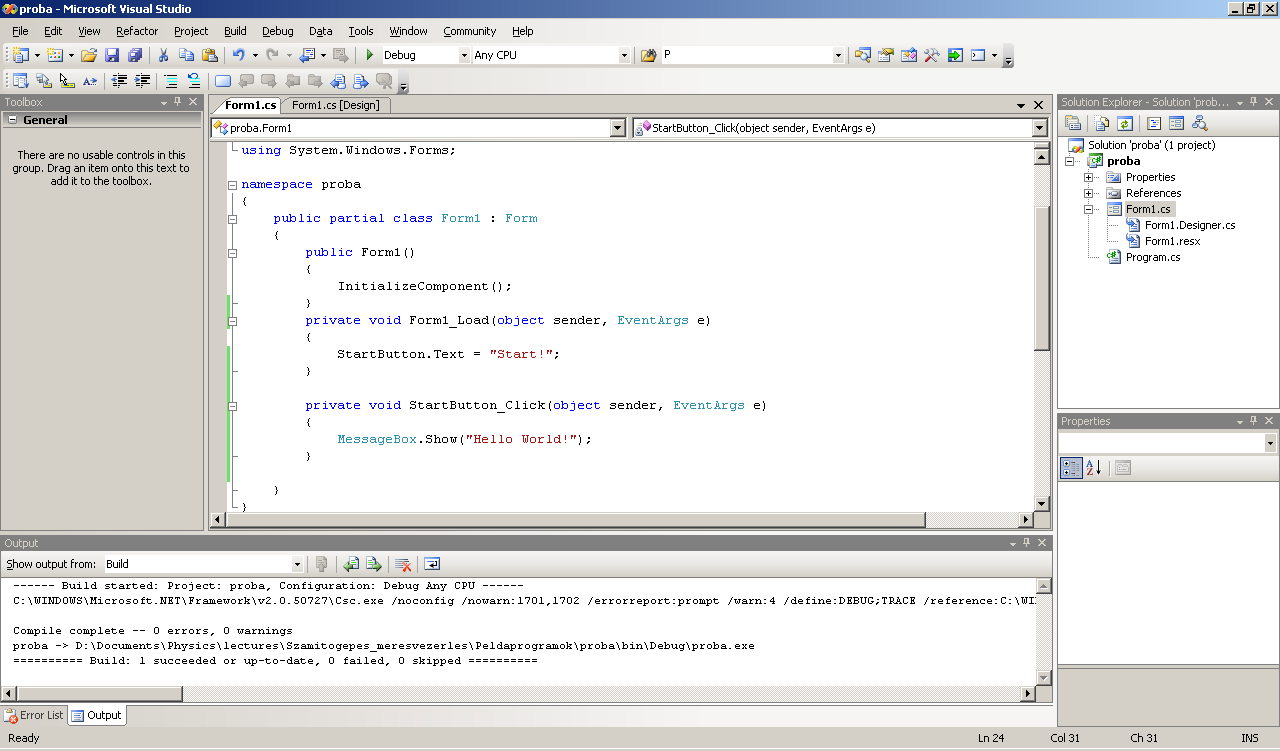Click View Code icon in Solution Explorer
Viewport: 1280px width, 751px height.
1154,123
